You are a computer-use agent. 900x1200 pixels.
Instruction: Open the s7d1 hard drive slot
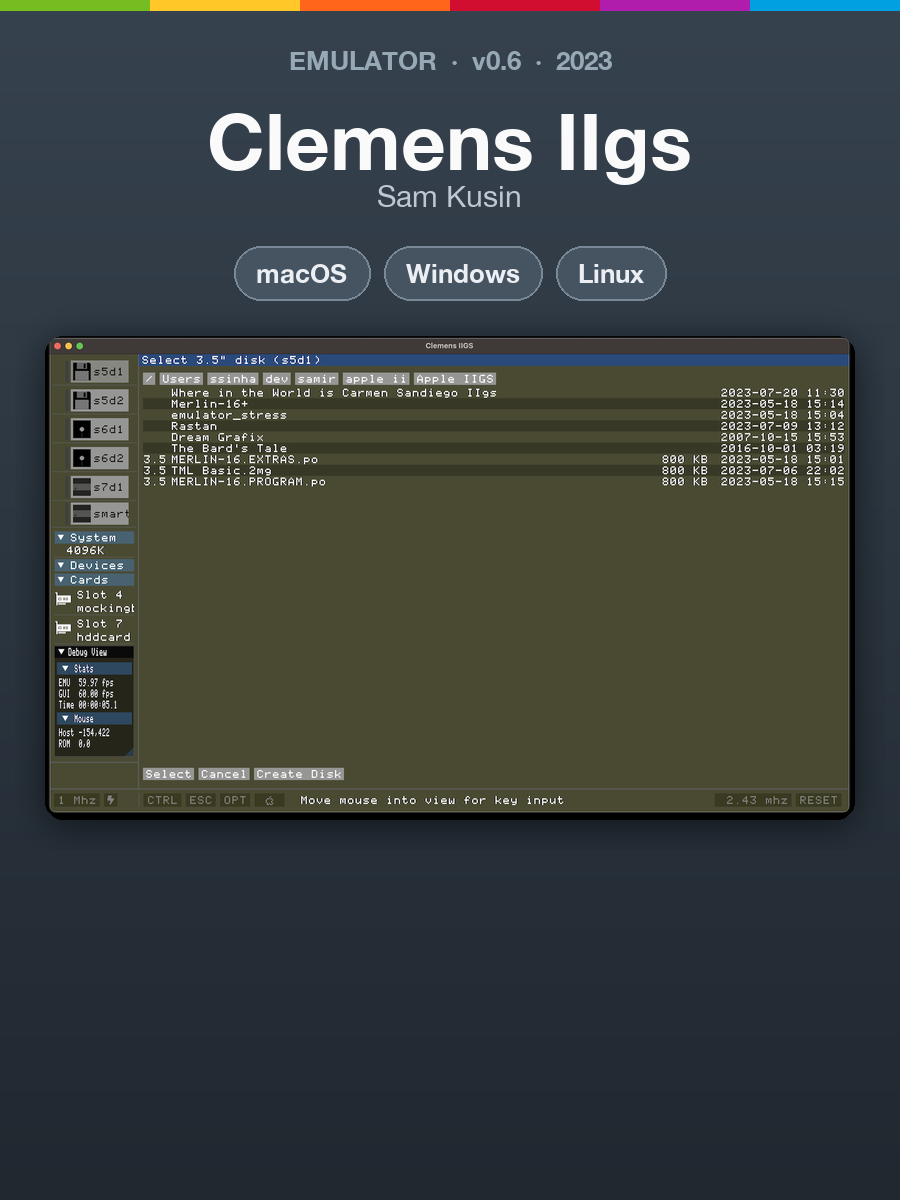pyautogui.click(x=99, y=487)
